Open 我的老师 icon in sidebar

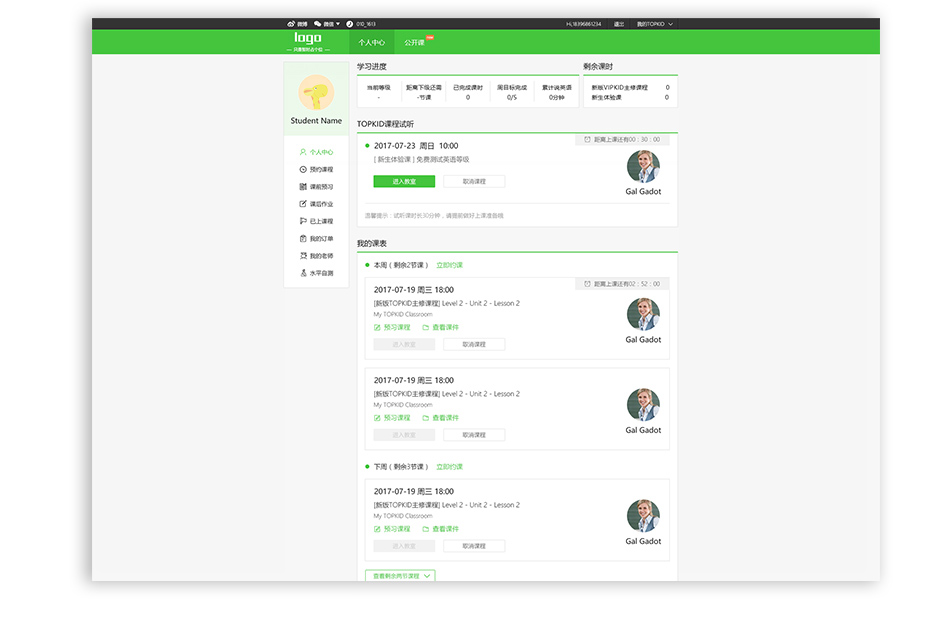click(303, 255)
